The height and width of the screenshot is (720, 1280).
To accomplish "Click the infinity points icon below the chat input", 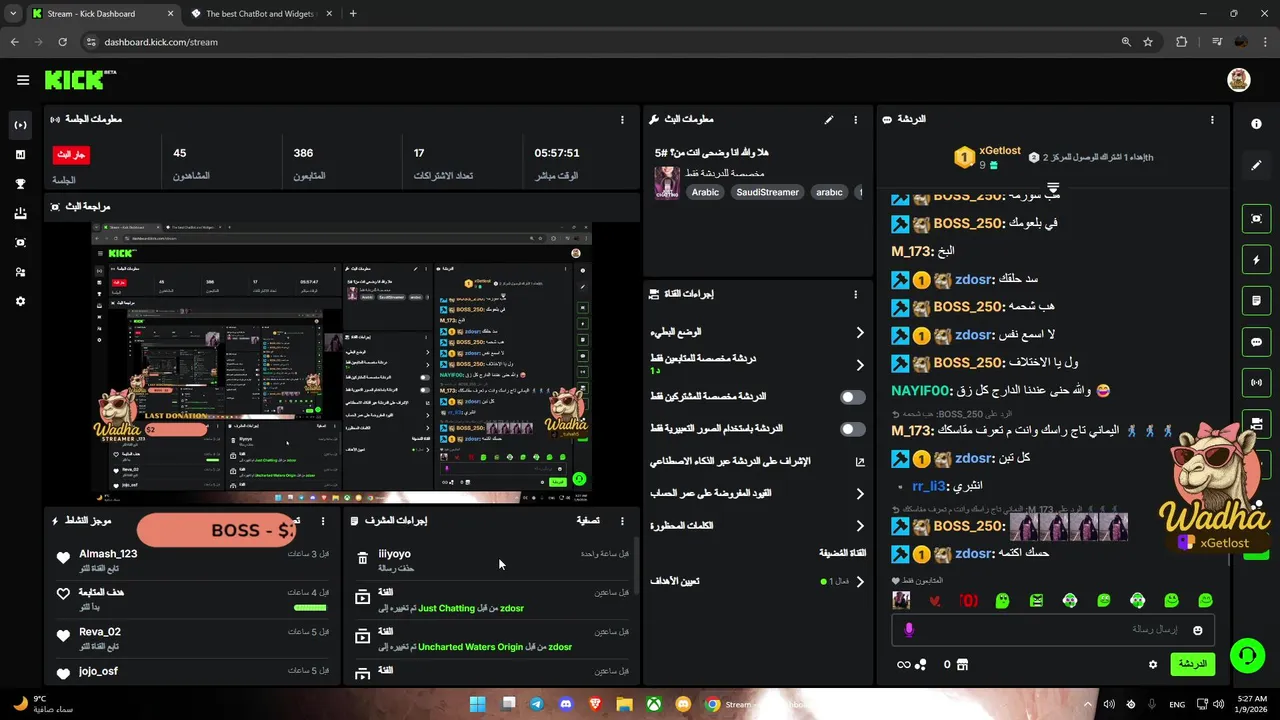I will pyautogui.click(x=904, y=664).
